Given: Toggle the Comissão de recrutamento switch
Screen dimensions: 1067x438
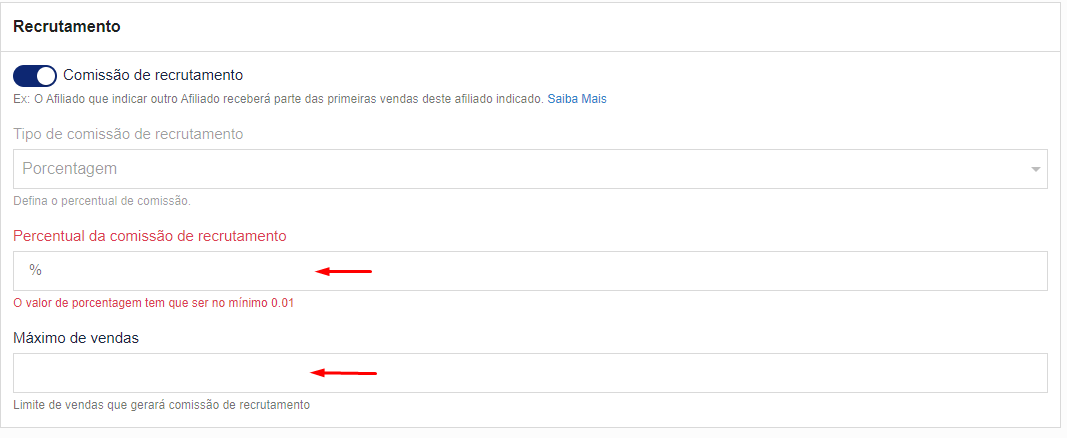Looking at the screenshot, I should (x=35, y=75).
